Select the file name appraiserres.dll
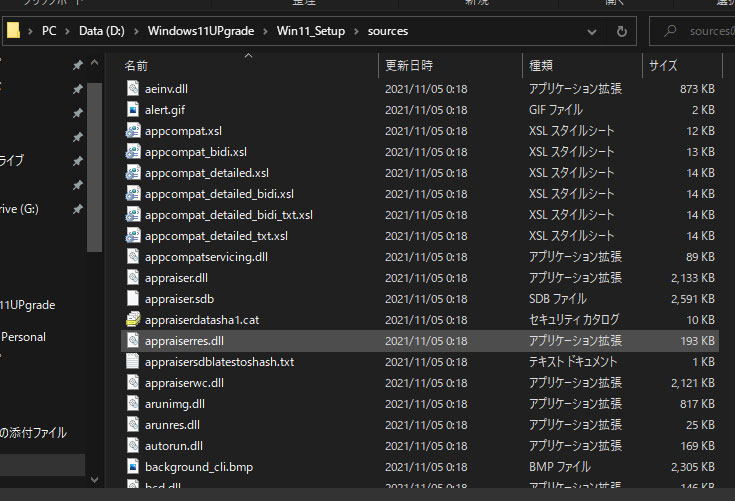 coord(184,341)
